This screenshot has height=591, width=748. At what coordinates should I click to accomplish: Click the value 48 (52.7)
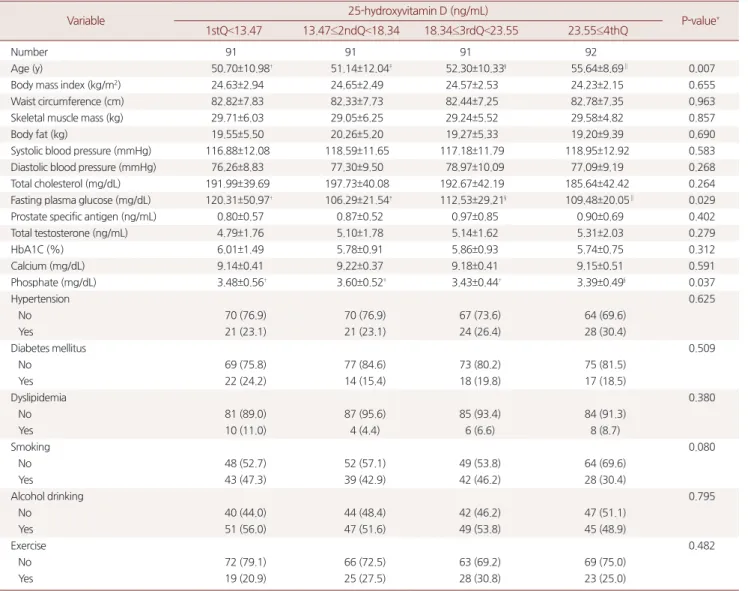pos(245,464)
